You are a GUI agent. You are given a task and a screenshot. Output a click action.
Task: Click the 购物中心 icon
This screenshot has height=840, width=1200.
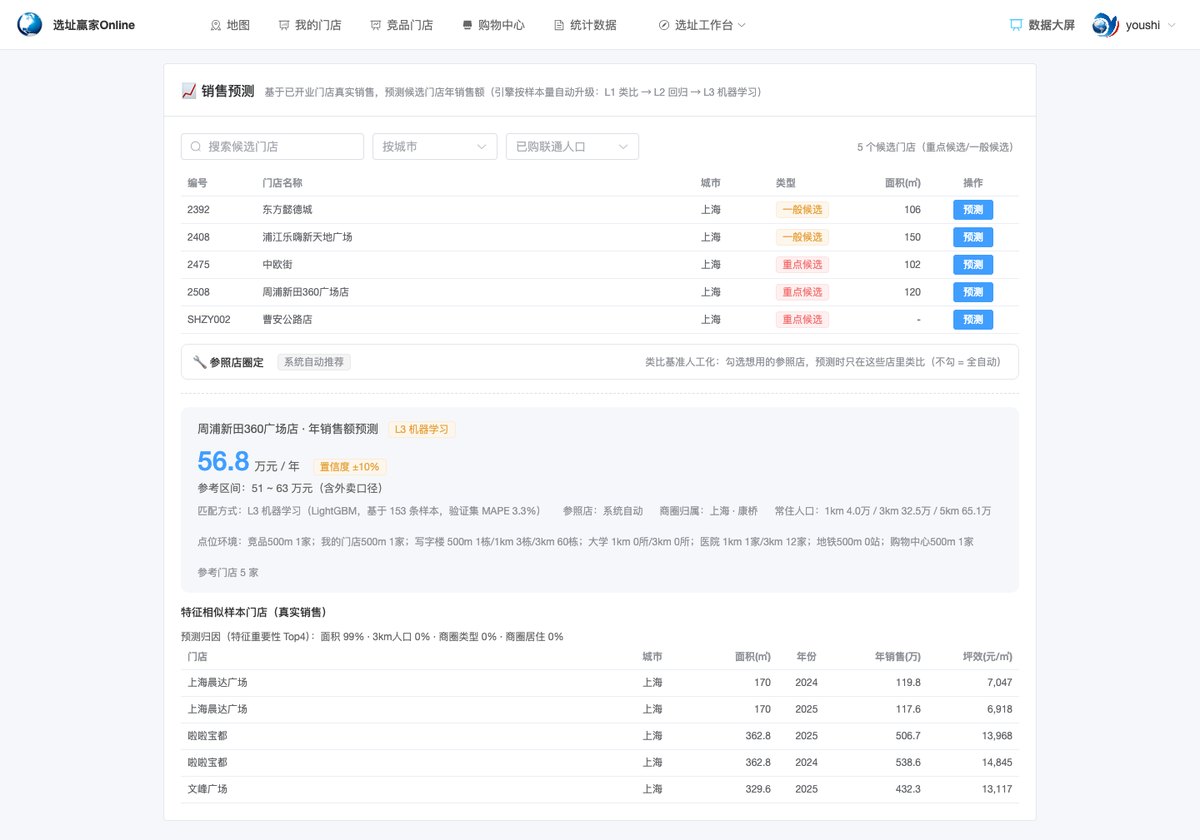click(x=467, y=25)
